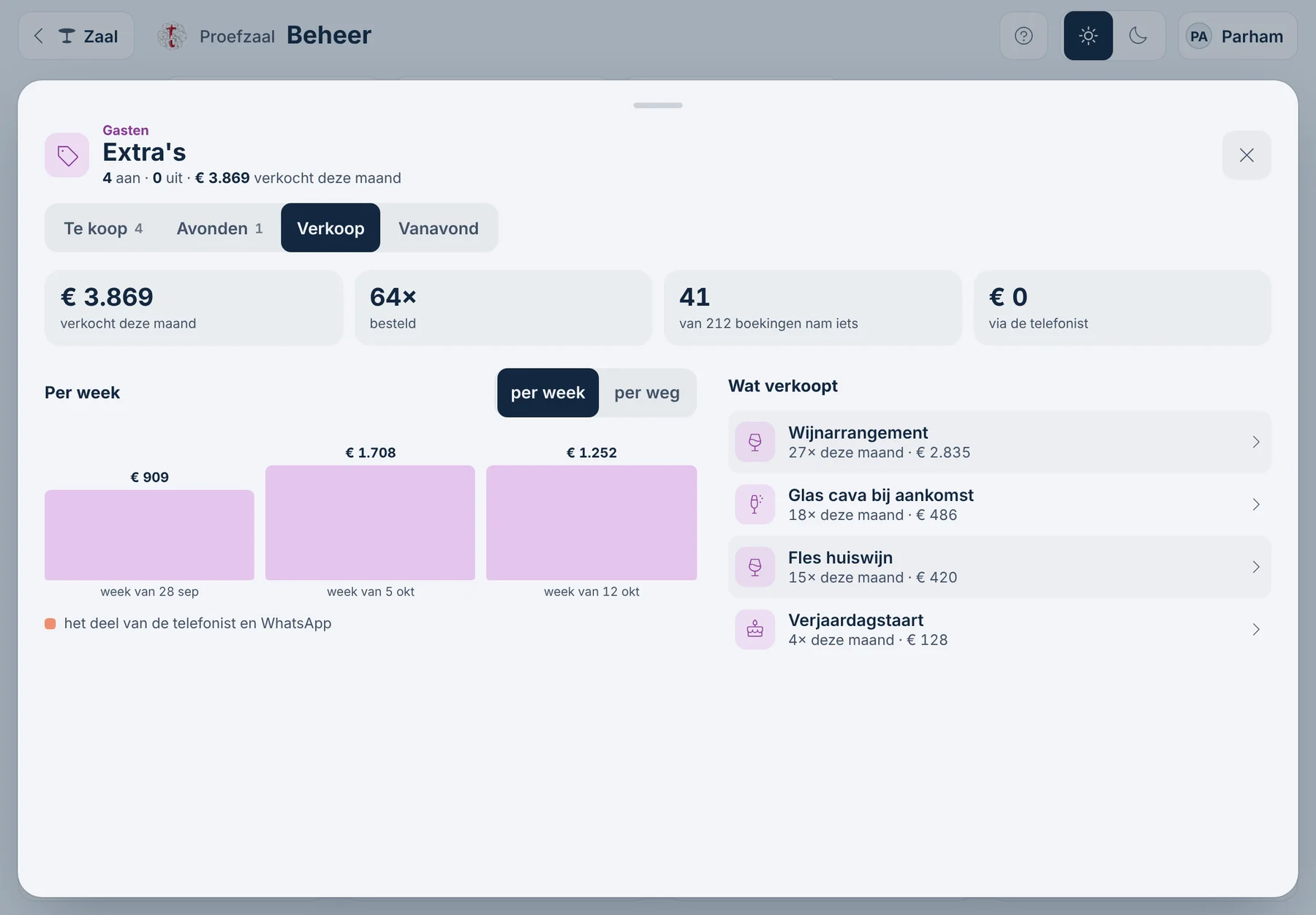
Task: Expand Glas cava bij aankomst chevron
Action: 1255,505
